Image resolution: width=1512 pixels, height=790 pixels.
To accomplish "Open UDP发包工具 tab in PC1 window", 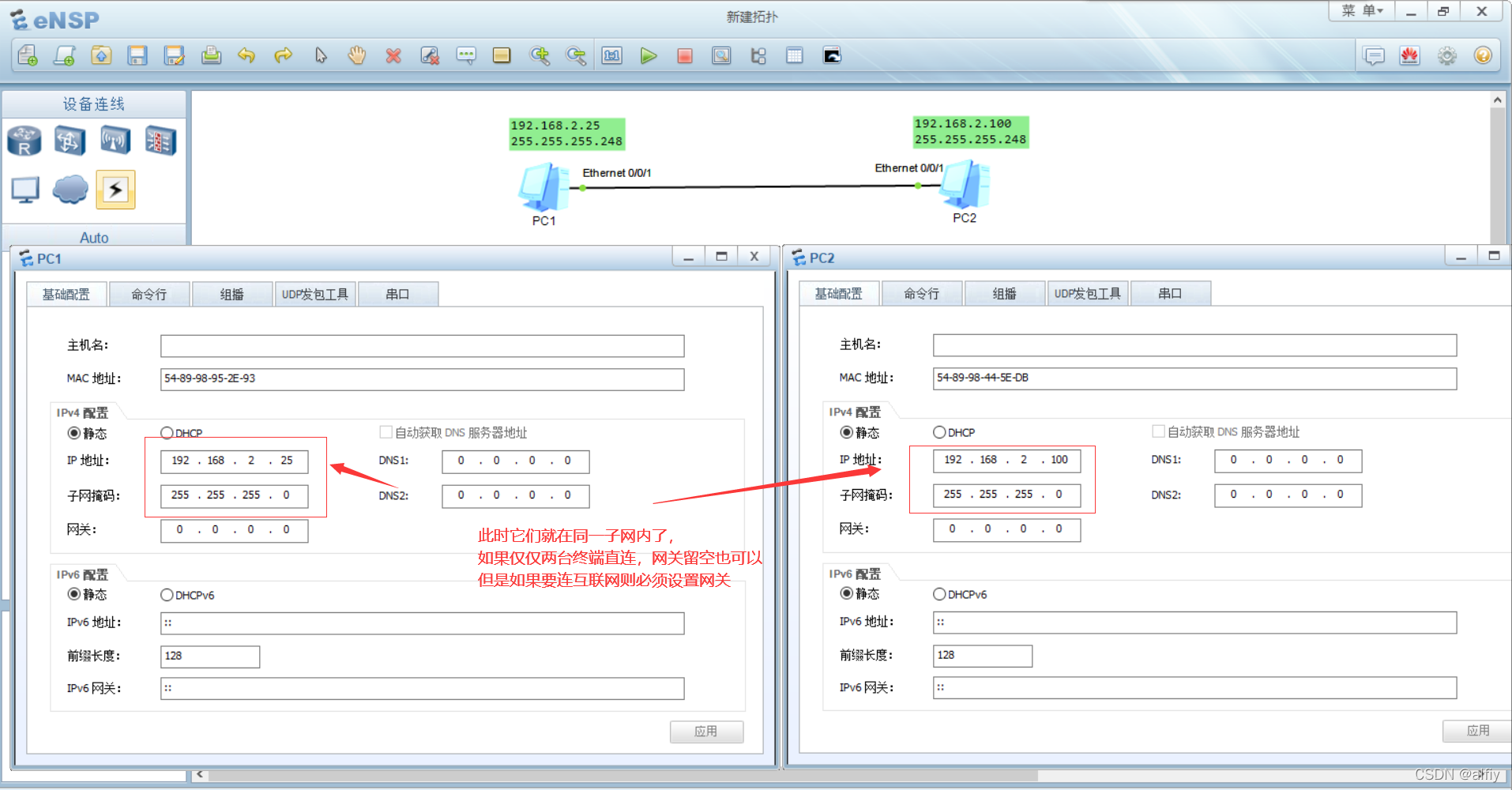I will pyautogui.click(x=315, y=294).
